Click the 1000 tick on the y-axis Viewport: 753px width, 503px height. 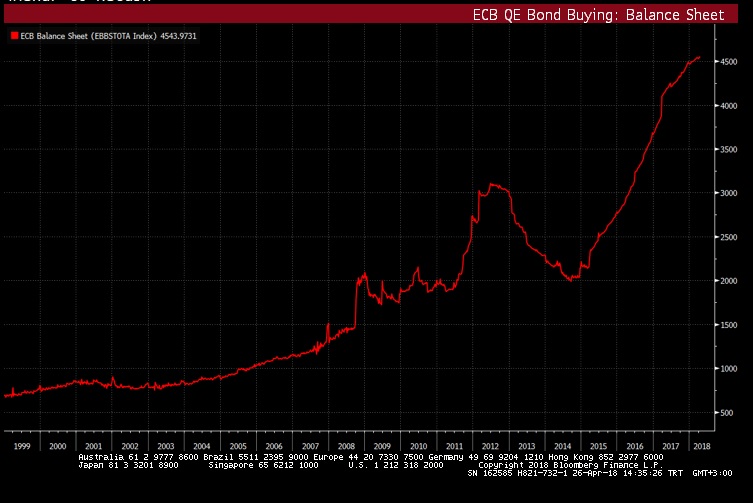tap(726, 369)
